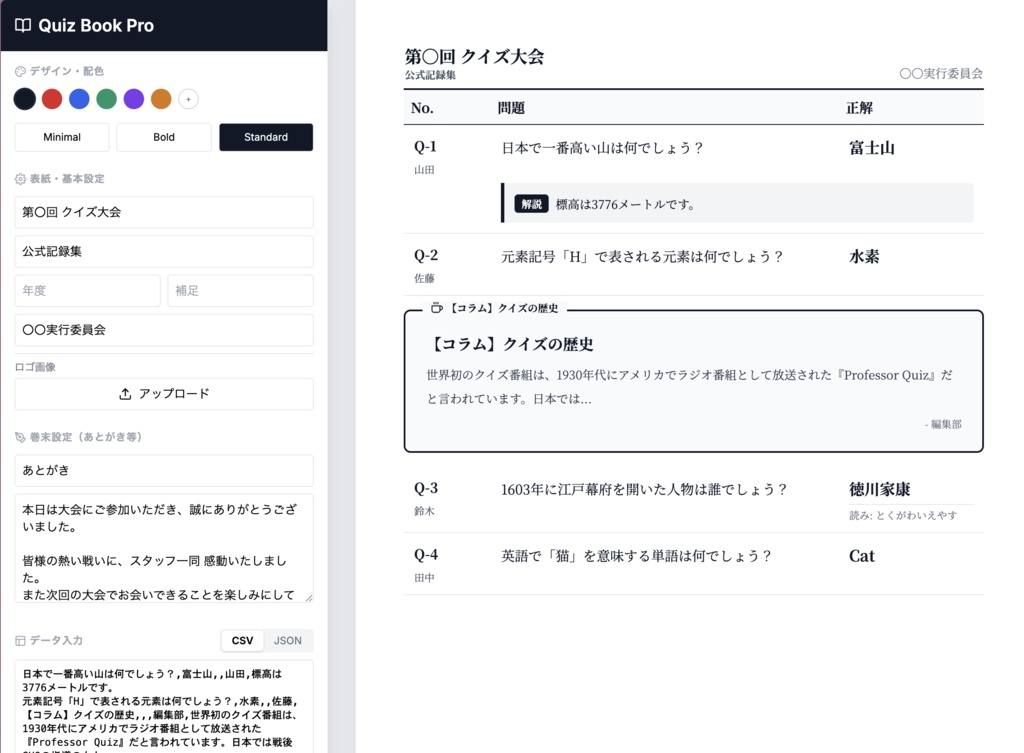Select the Minimal design style

tap(61, 137)
